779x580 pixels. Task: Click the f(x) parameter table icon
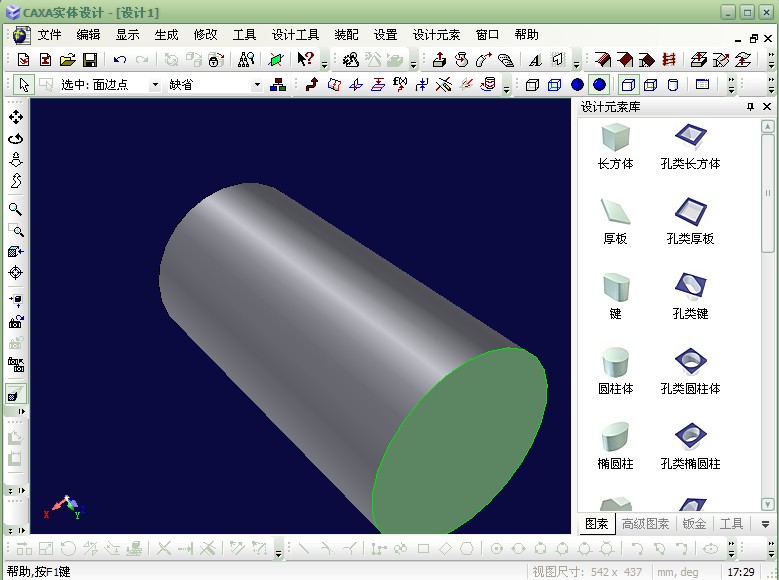tap(400, 84)
